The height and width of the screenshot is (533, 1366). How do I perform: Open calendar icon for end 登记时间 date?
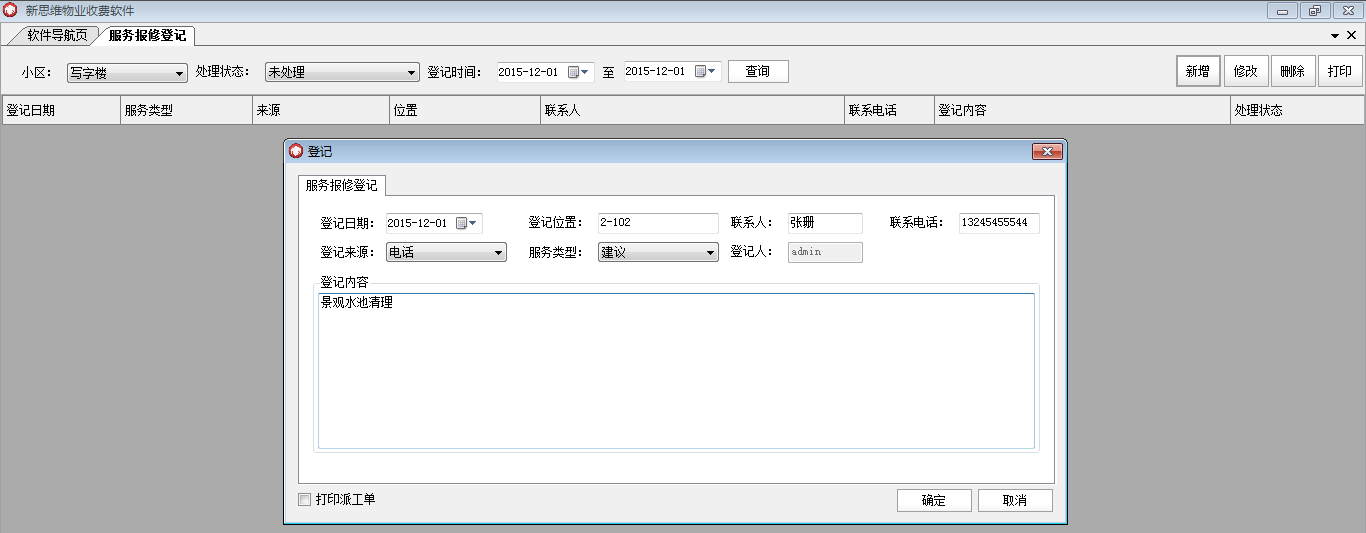coord(700,72)
